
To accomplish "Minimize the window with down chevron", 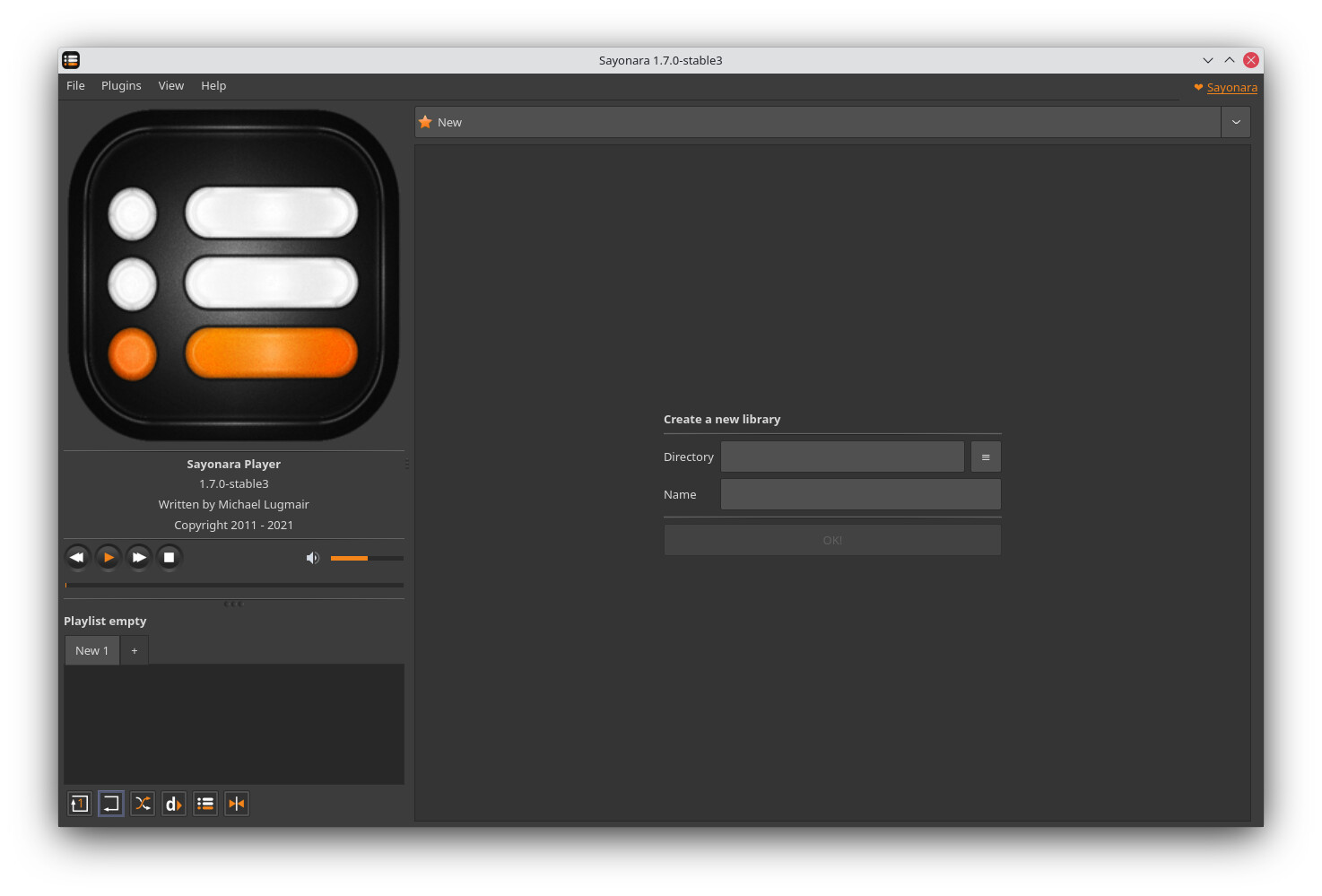I will coord(1207,60).
